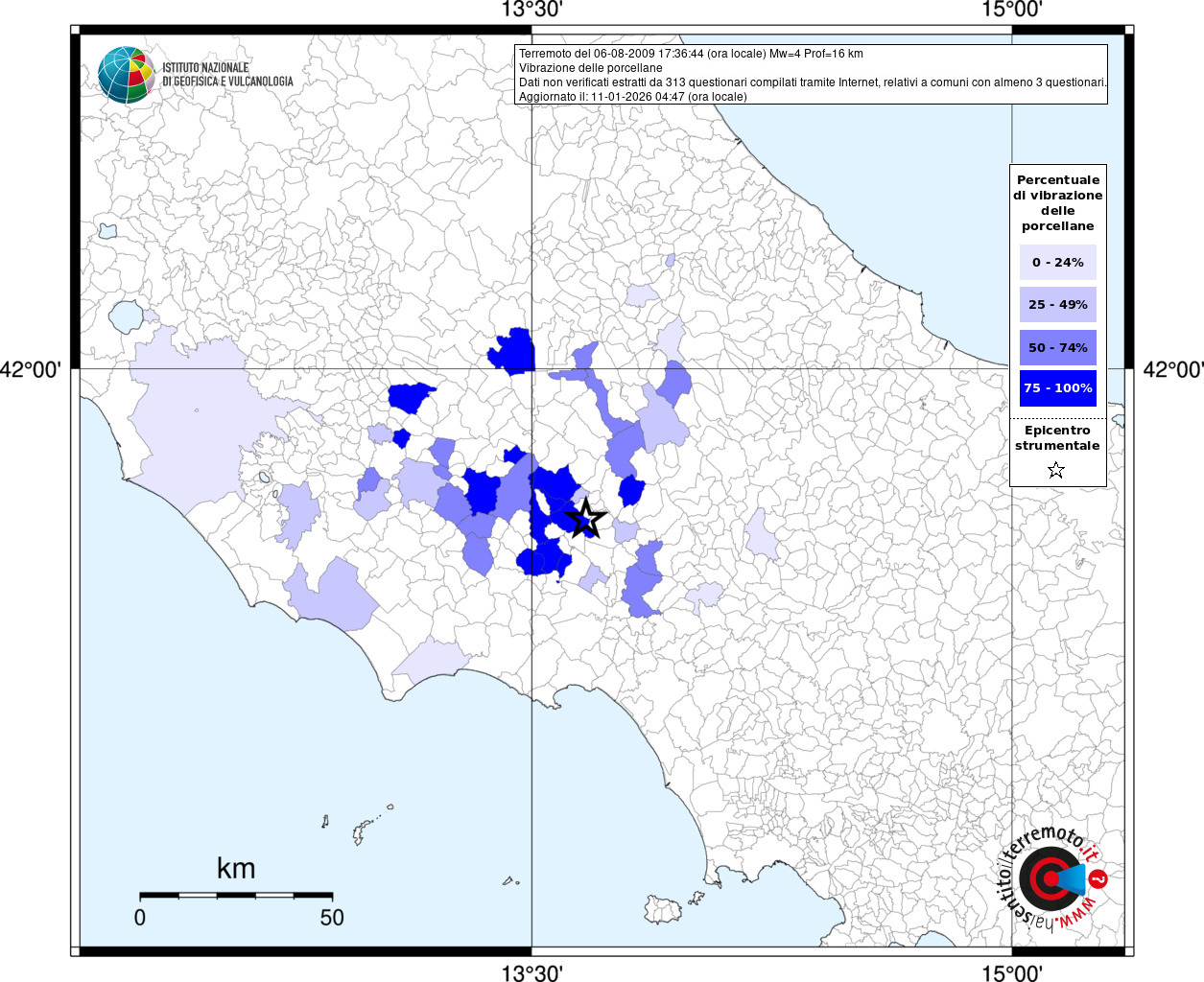Image resolution: width=1204 pixels, height=982 pixels.
Task: Click the right 42°00' latitude label
Action: [1173, 369]
